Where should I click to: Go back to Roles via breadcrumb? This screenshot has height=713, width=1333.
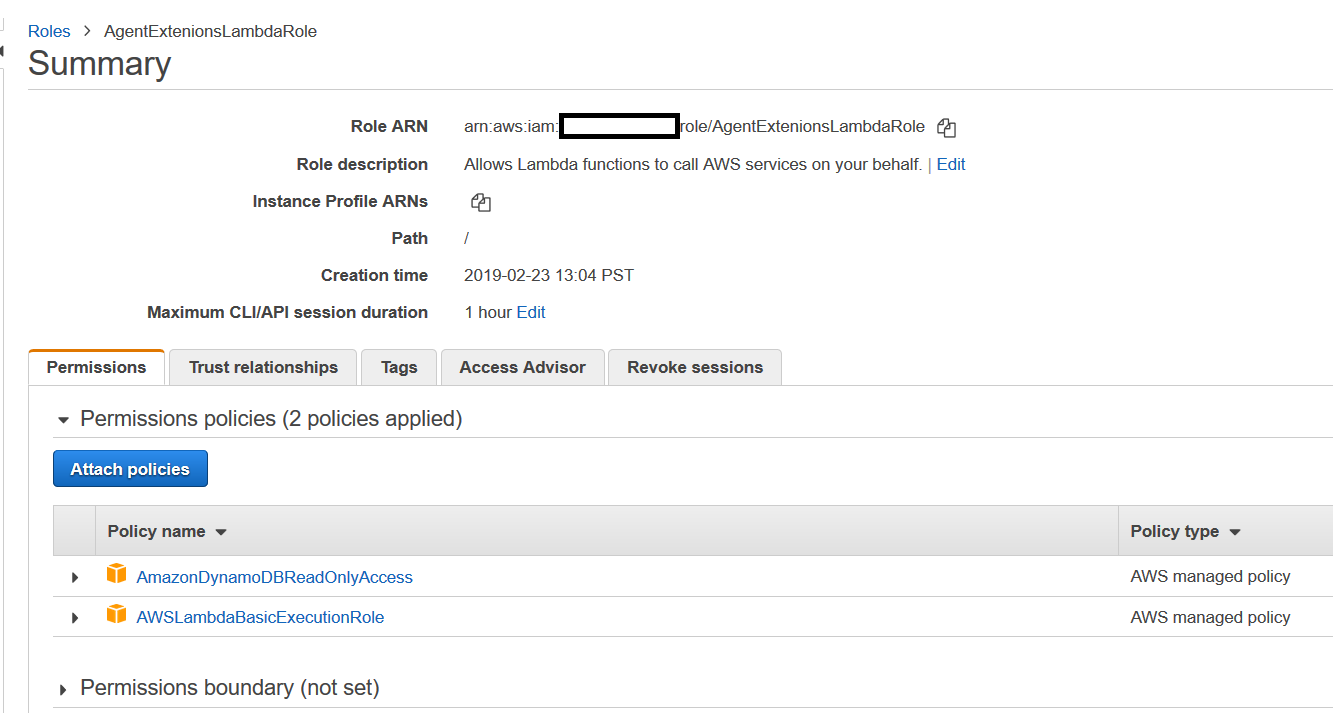point(49,31)
